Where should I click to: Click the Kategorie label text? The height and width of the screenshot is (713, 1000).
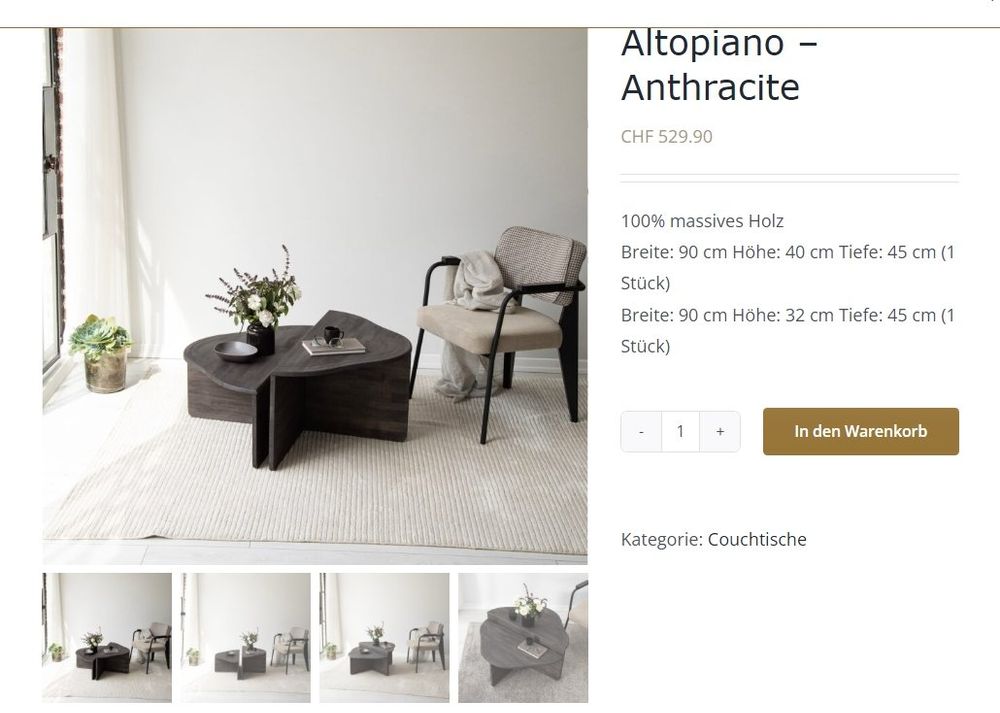[x=662, y=540]
